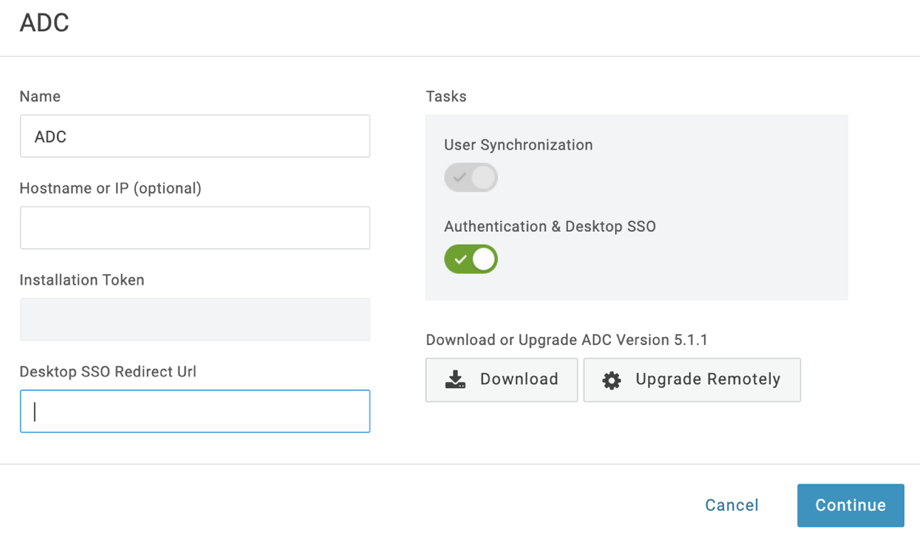Select the Installation Token field
Viewport: 920px width, 539px height.
coord(195,320)
